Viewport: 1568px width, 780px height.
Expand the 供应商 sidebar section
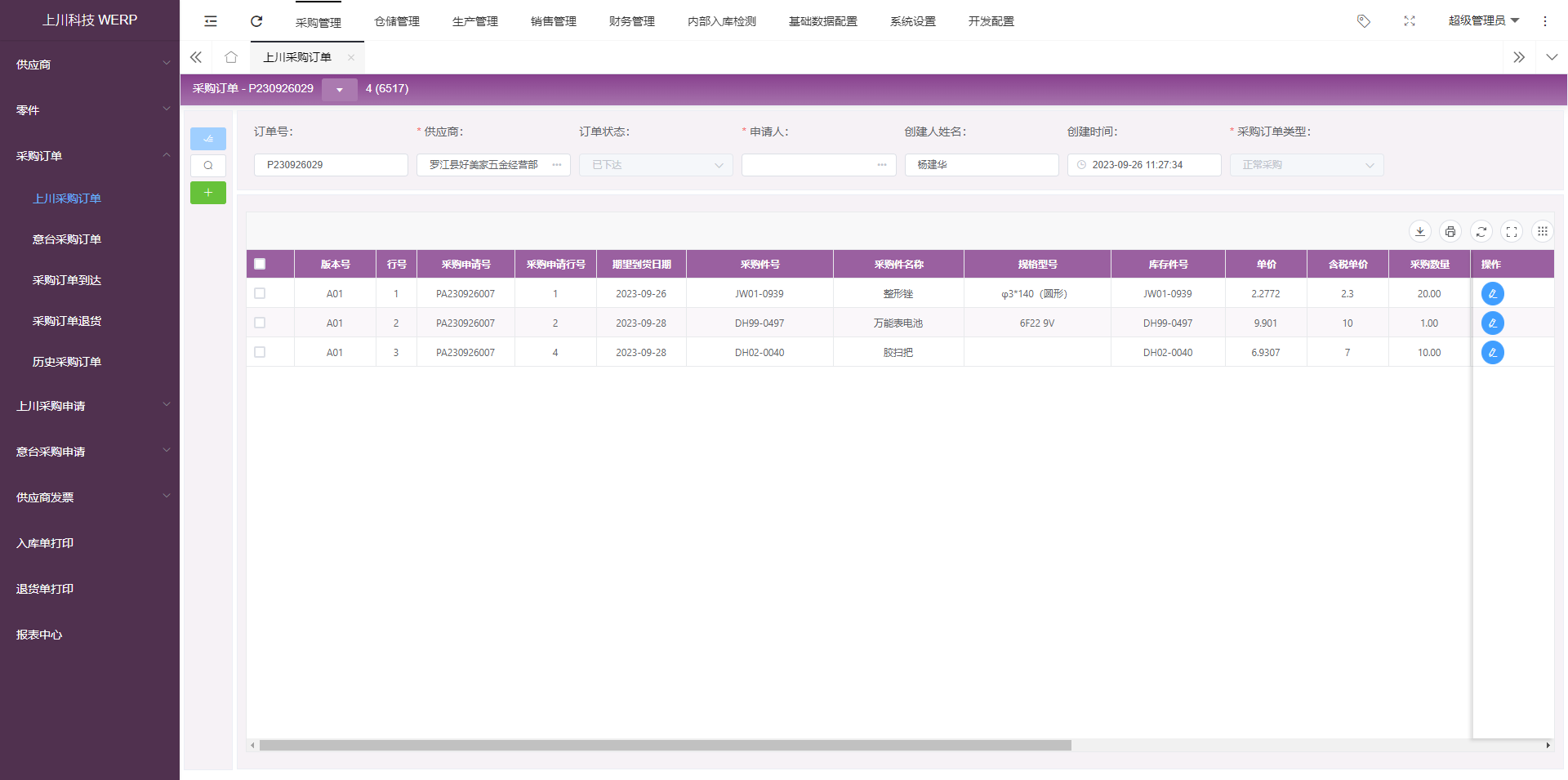[90, 65]
